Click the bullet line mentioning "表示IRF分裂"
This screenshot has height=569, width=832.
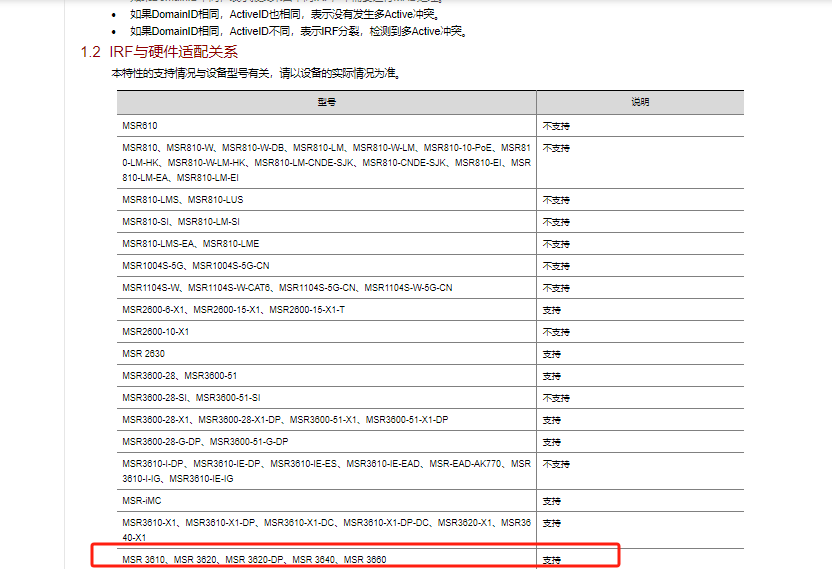coord(299,31)
